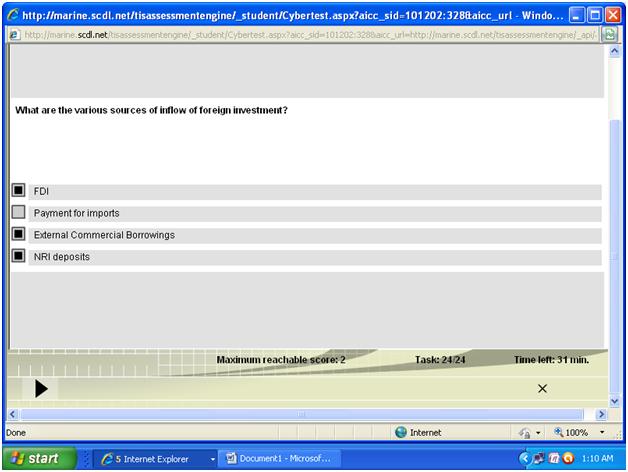Click the FDI answer label
Viewport: 628px width, 472px height.
(x=41, y=192)
